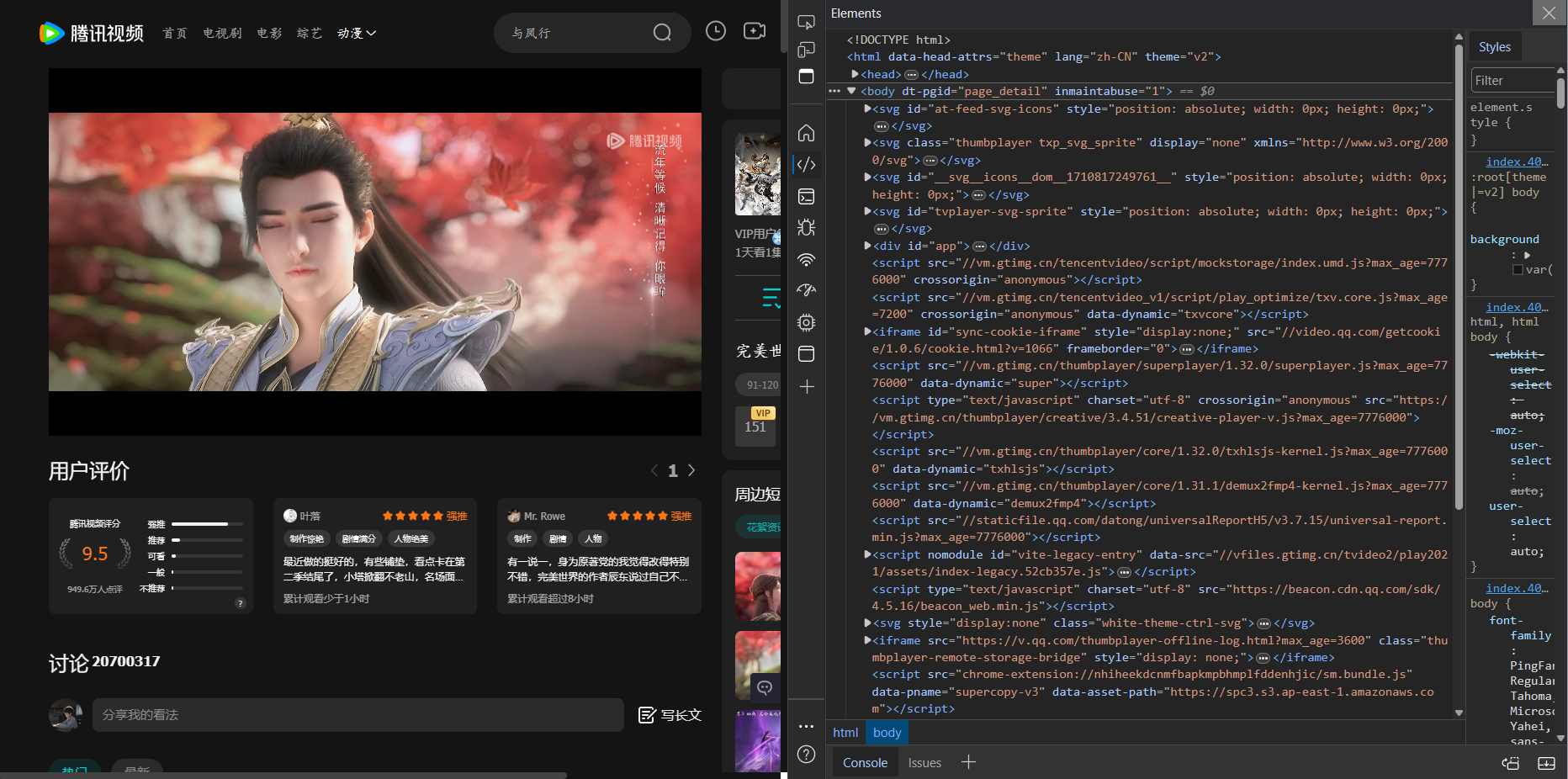Open the Sources bug icon tool
1568x779 pixels.
pyautogui.click(x=806, y=227)
